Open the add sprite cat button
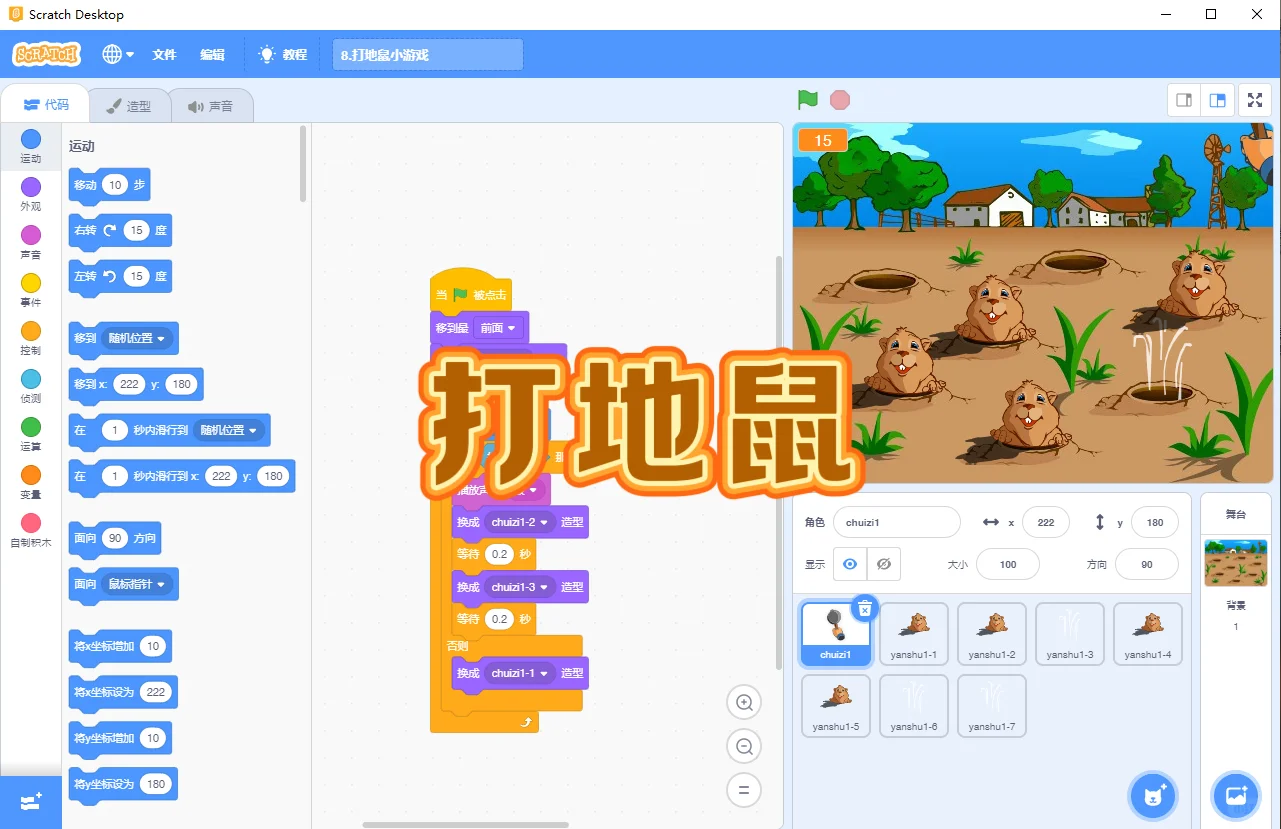The width and height of the screenshot is (1281, 829). pos(1153,795)
